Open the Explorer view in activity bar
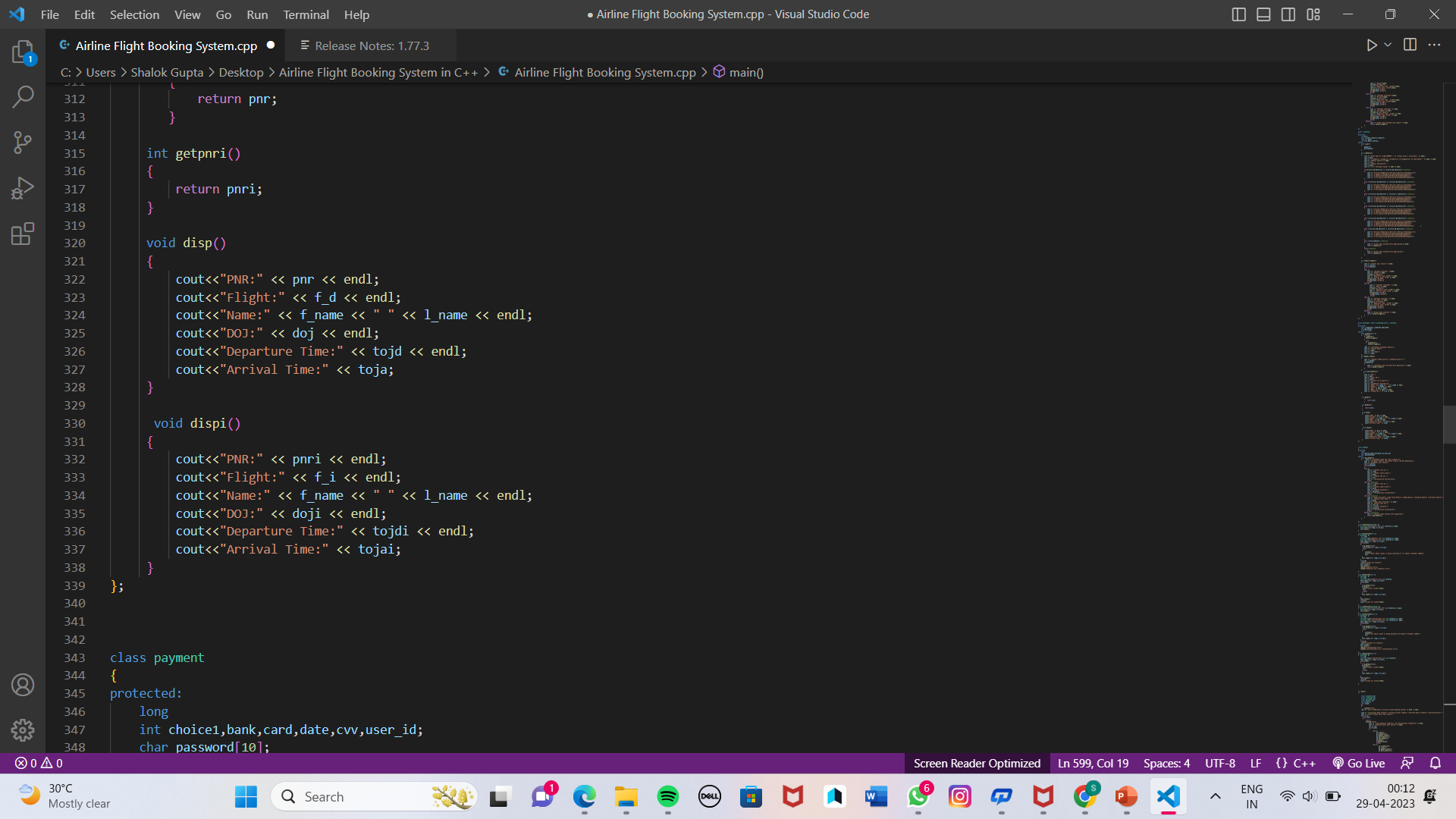1456x819 pixels. coord(23,52)
